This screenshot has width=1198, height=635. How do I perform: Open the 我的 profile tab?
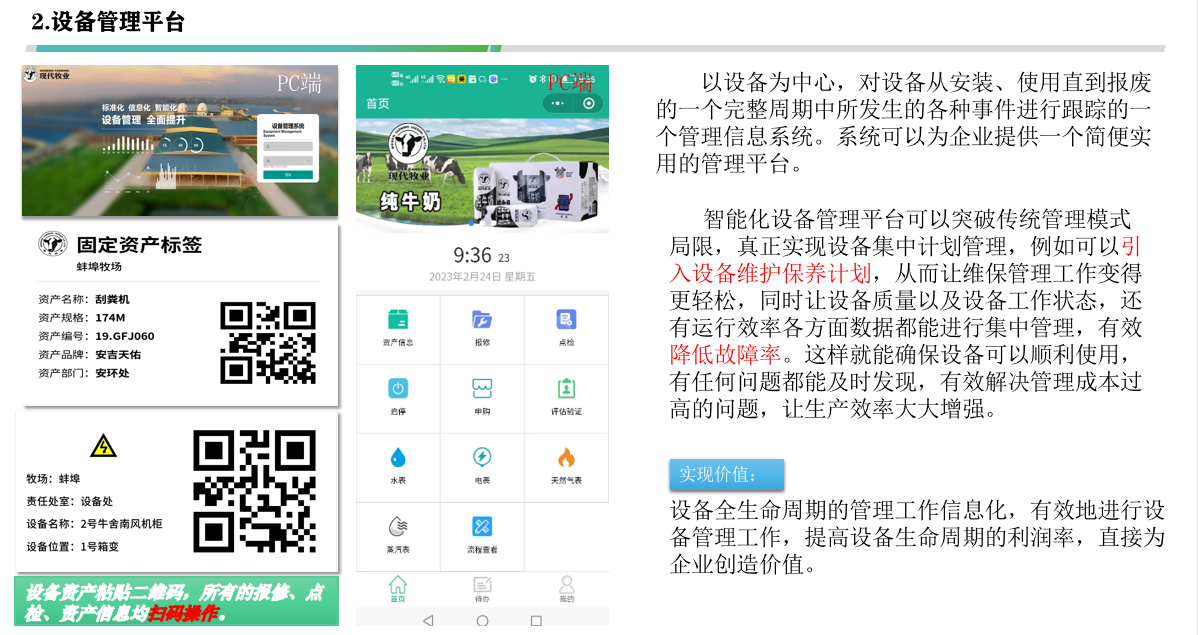[566, 589]
